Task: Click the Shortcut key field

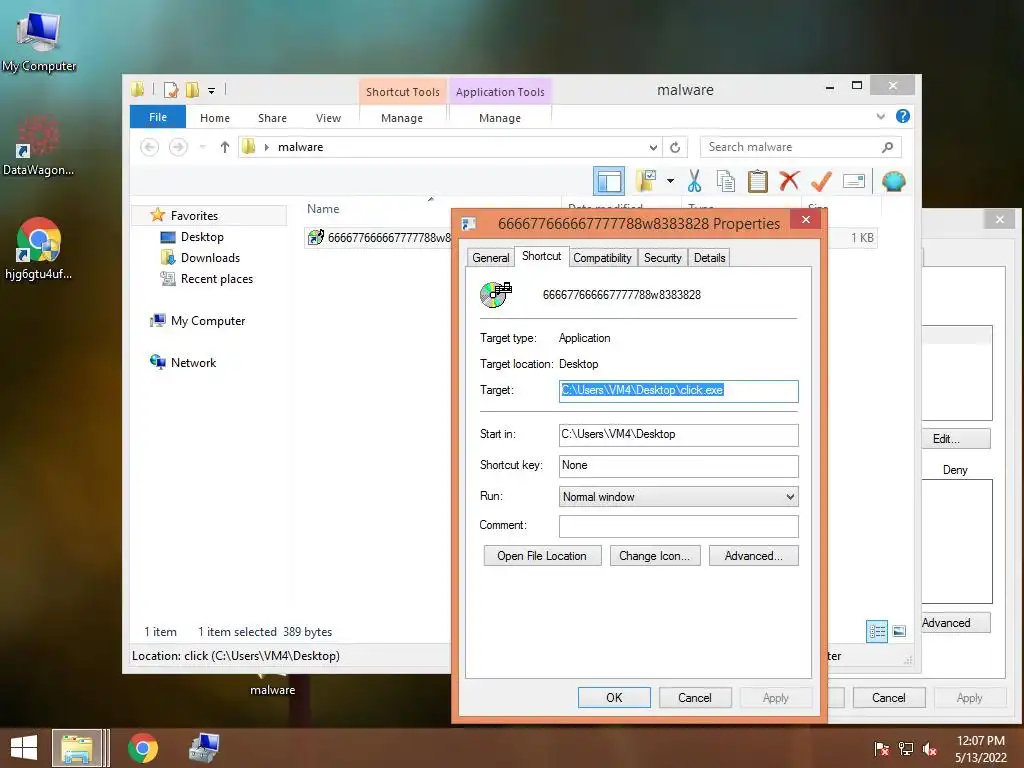Action: pos(679,466)
